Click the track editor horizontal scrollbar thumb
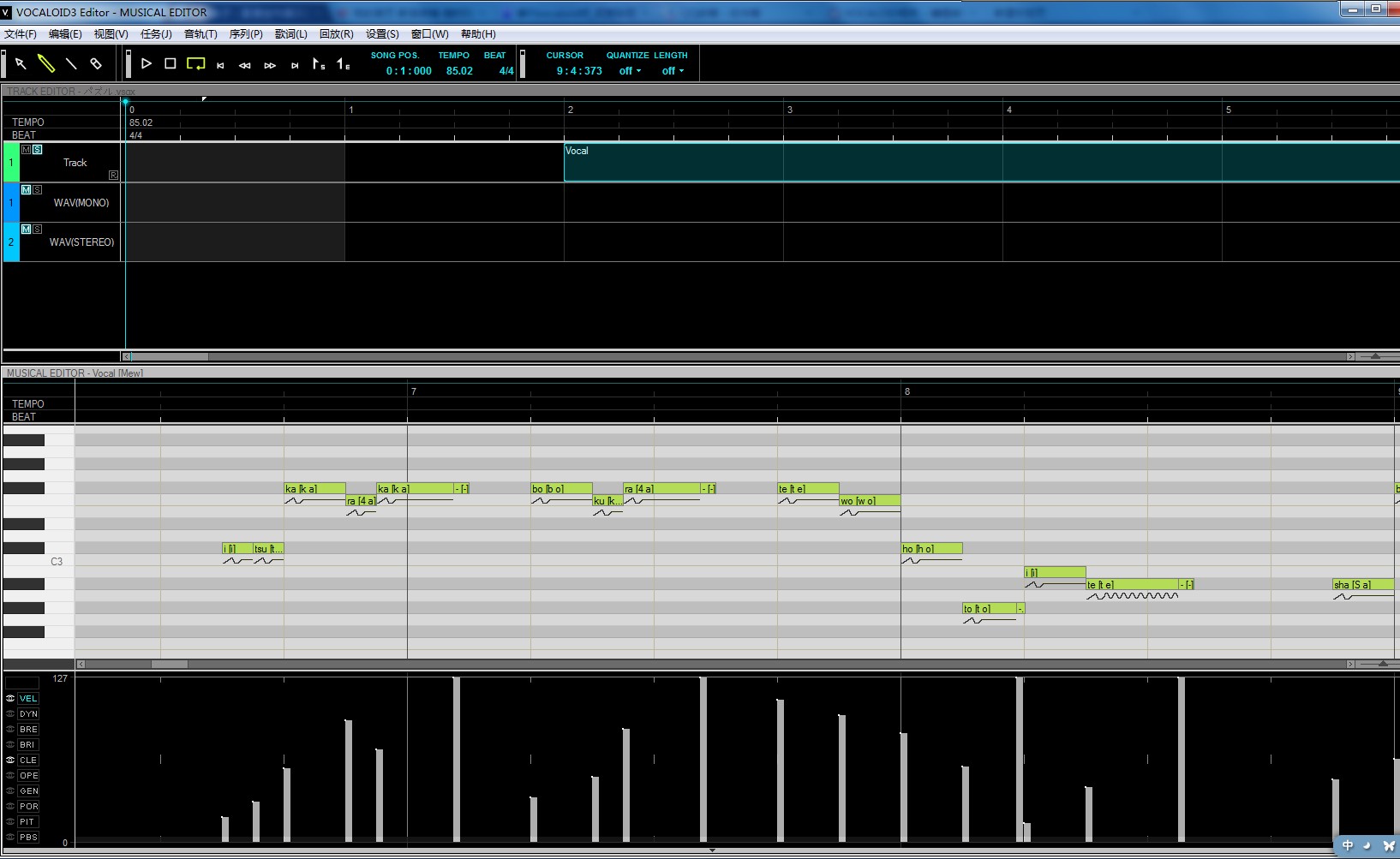1400x859 pixels. pos(170,357)
